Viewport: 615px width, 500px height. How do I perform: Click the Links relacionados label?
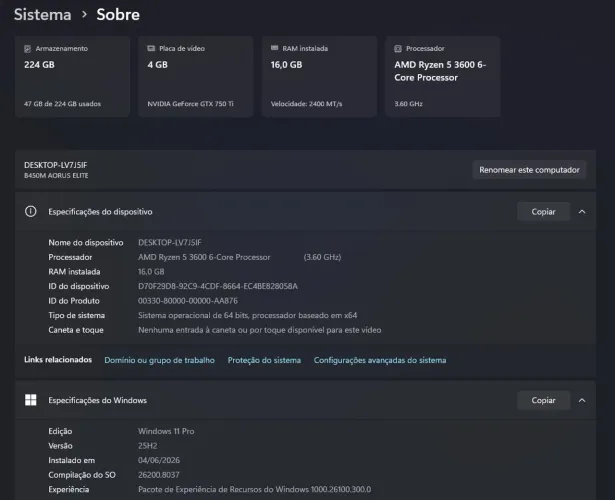(58, 360)
